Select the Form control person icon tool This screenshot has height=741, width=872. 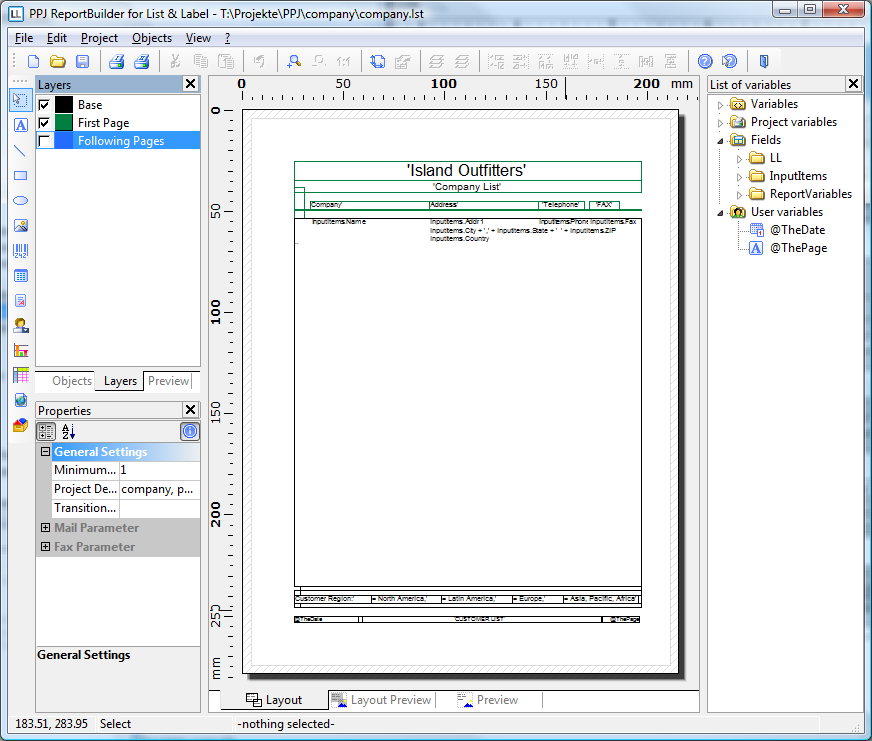point(21,325)
